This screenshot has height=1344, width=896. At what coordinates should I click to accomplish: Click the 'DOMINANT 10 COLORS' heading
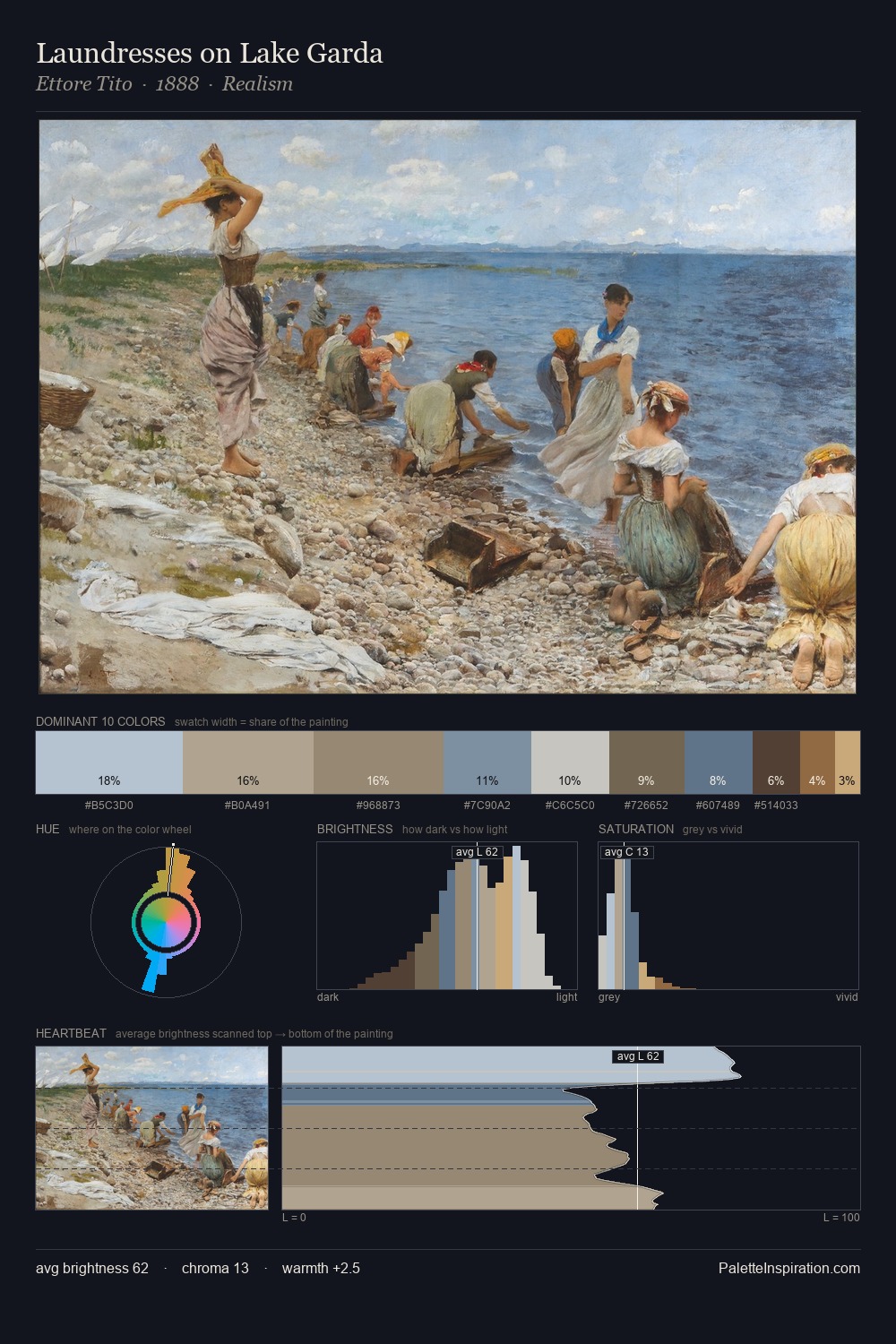pyautogui.click(x=100, y=721)
